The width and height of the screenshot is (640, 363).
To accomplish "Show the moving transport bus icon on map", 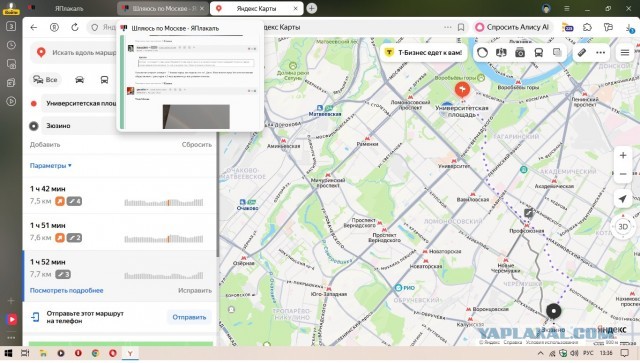I will (x=539, y=53).
